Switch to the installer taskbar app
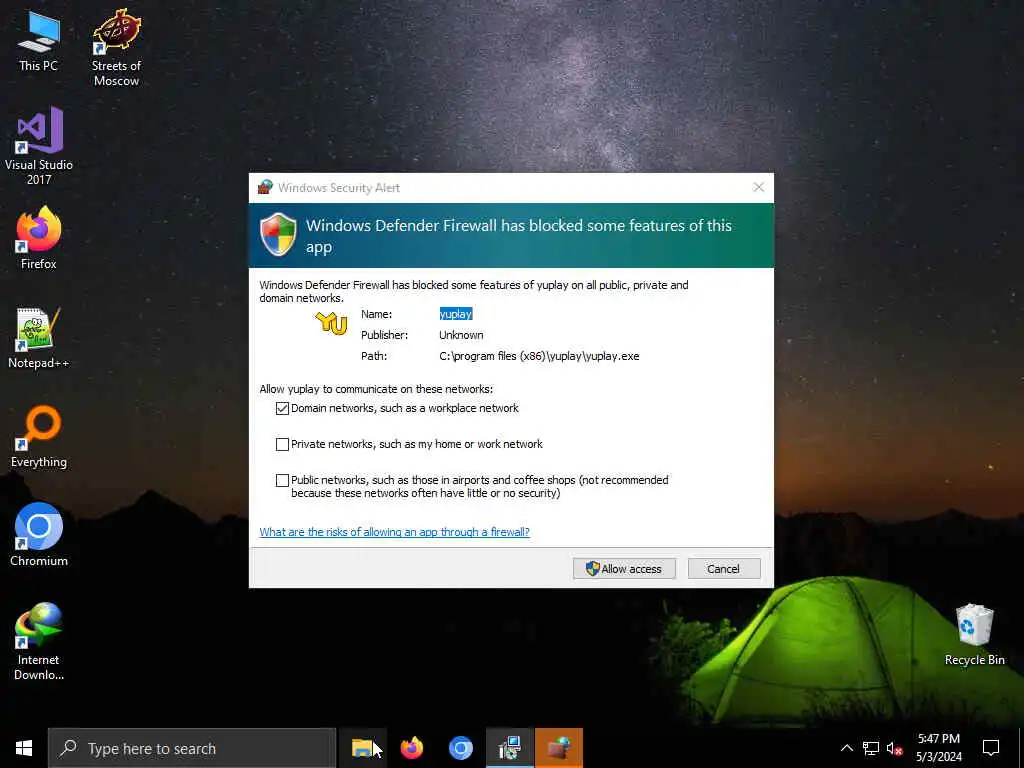 (509, 748)
